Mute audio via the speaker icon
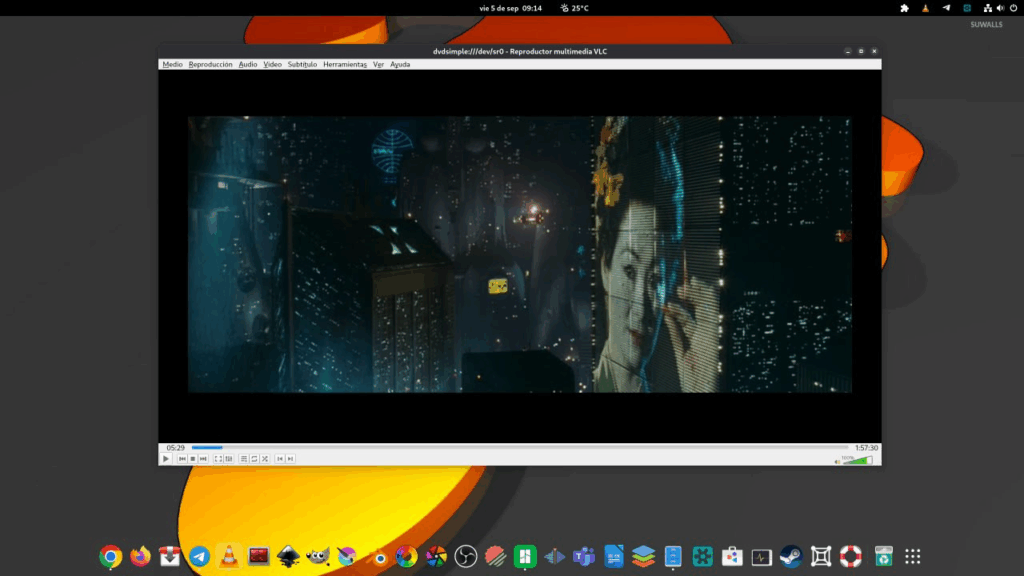 click(837, 461)
